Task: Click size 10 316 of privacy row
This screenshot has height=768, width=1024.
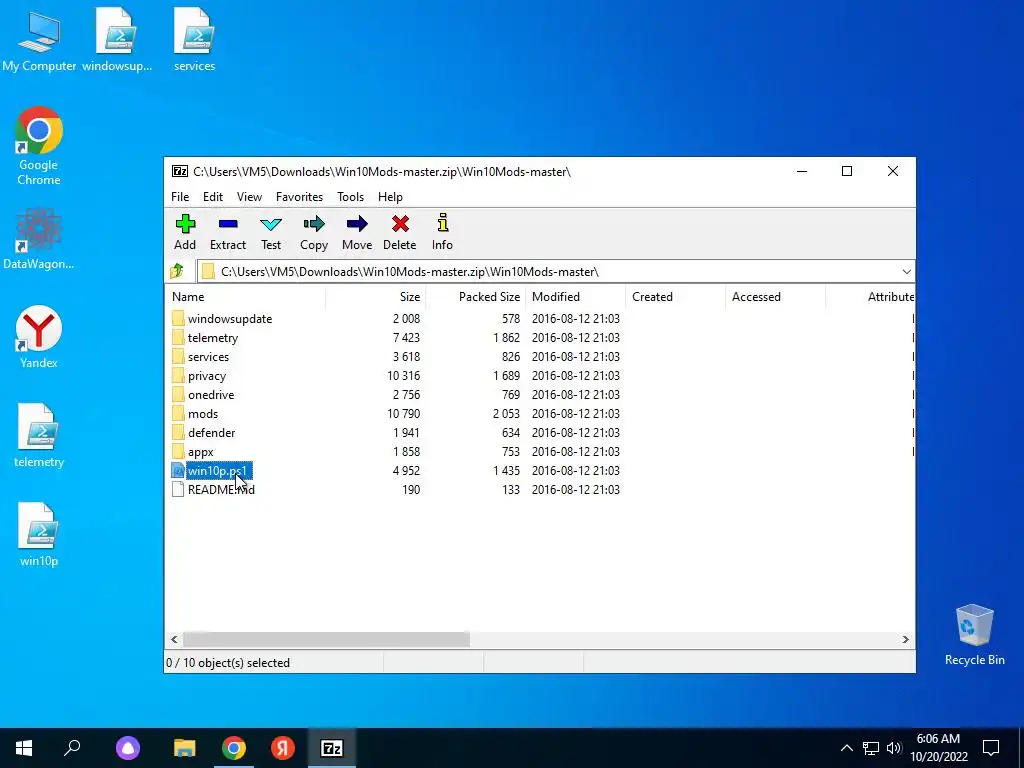Action: coord(404,376)
